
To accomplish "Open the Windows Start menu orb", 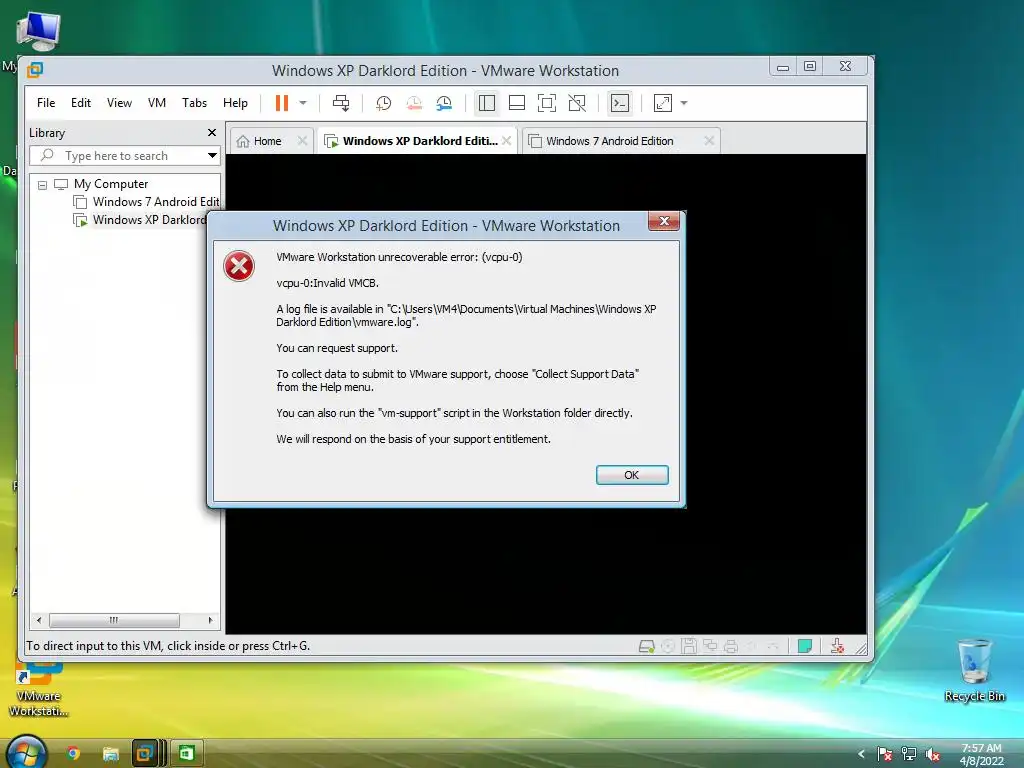I will click(x=27, y=753).
